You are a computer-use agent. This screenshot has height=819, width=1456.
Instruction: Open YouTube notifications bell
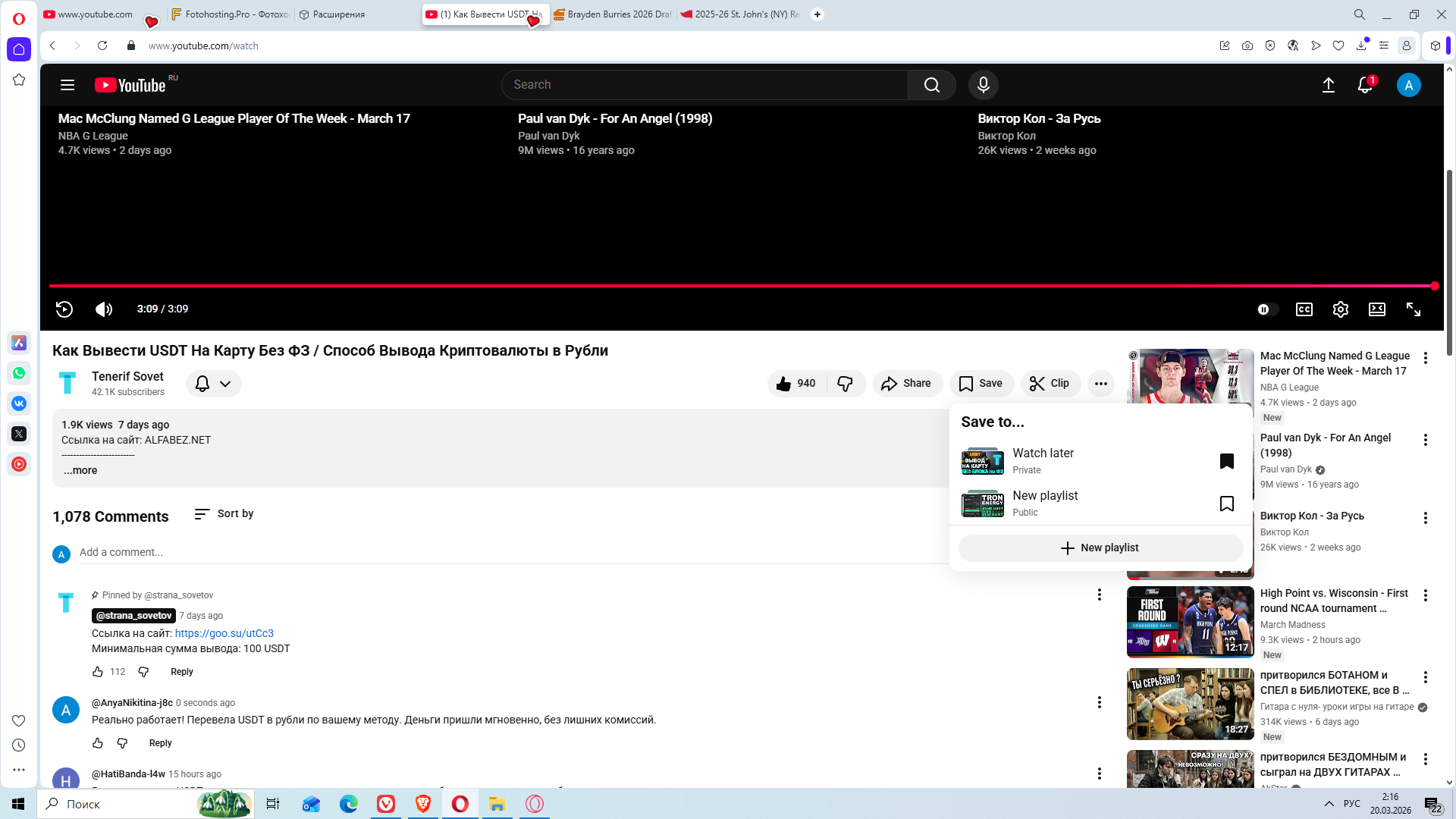coord(1364,85)
